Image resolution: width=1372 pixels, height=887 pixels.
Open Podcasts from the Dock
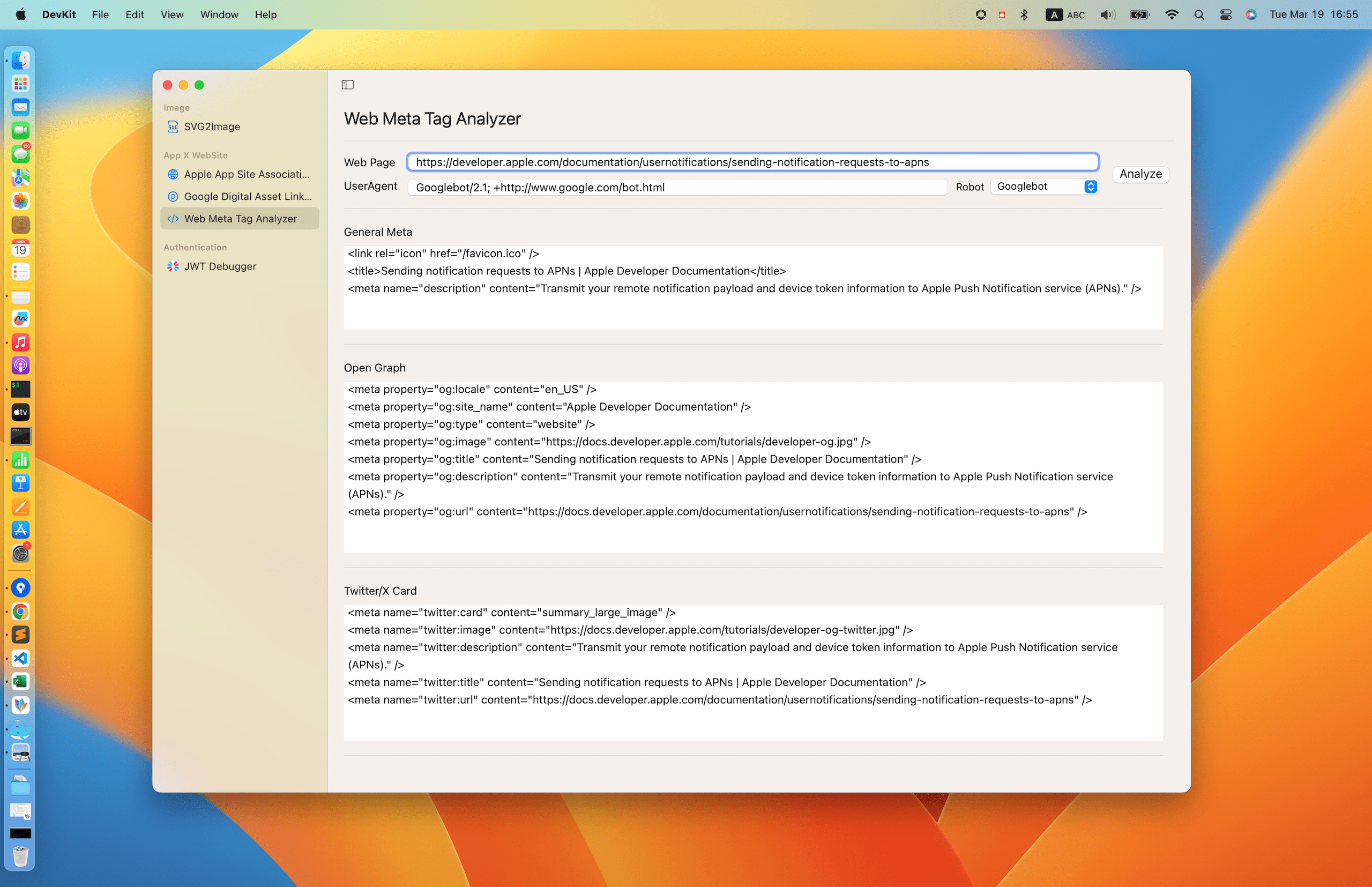(21, 366)
